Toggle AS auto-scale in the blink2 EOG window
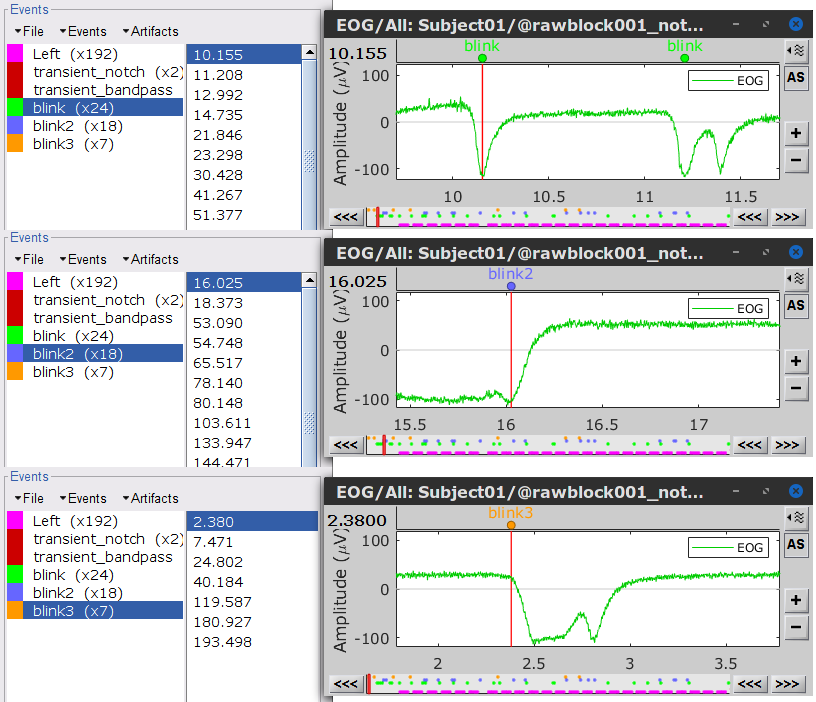Screen dimensions: 816x702 [796, 306]
